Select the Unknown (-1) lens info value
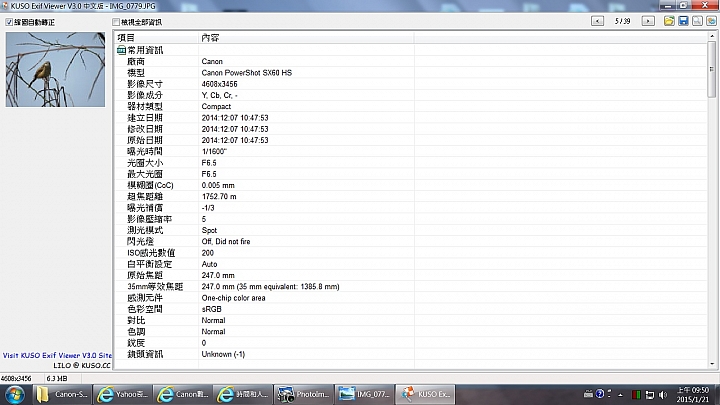Screen dimensions: 720x405 (223, 354)
